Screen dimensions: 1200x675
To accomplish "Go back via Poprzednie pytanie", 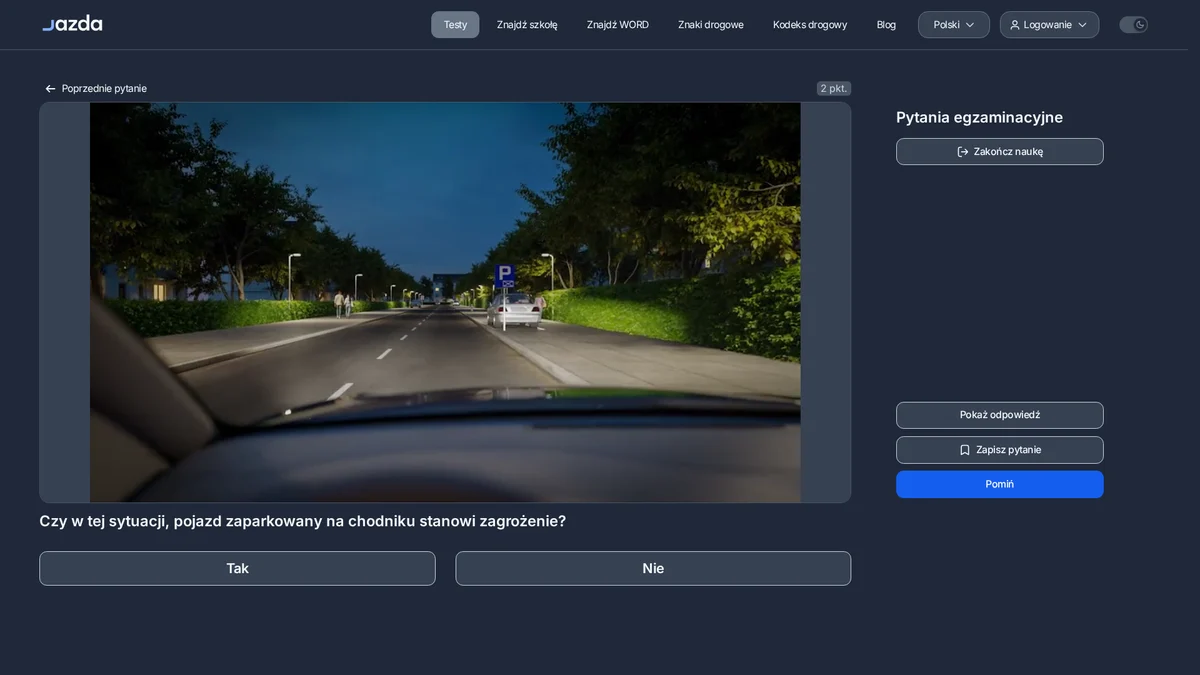I will [96, 89].
